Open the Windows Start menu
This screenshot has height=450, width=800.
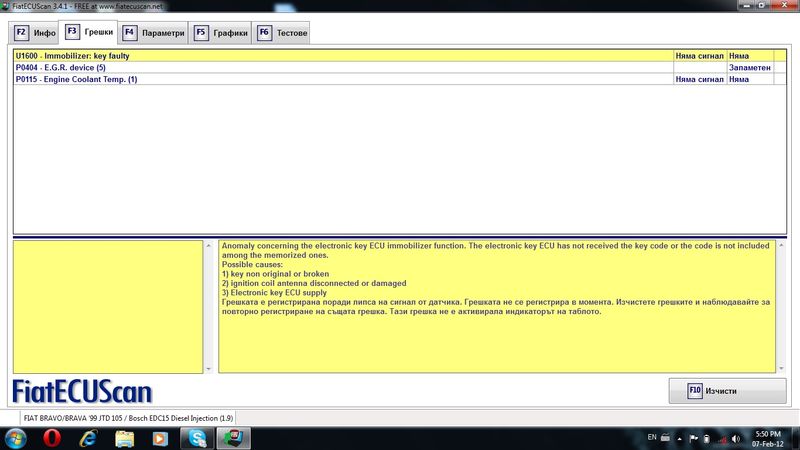tap(15, 439)
